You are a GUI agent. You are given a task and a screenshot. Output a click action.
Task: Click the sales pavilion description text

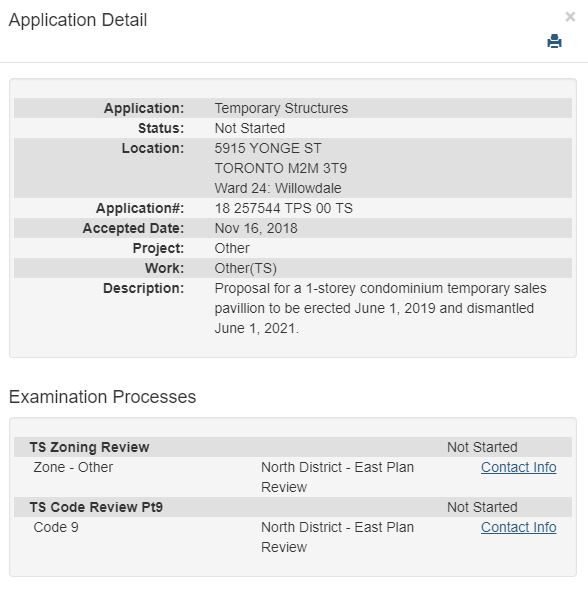pos(380,308)
